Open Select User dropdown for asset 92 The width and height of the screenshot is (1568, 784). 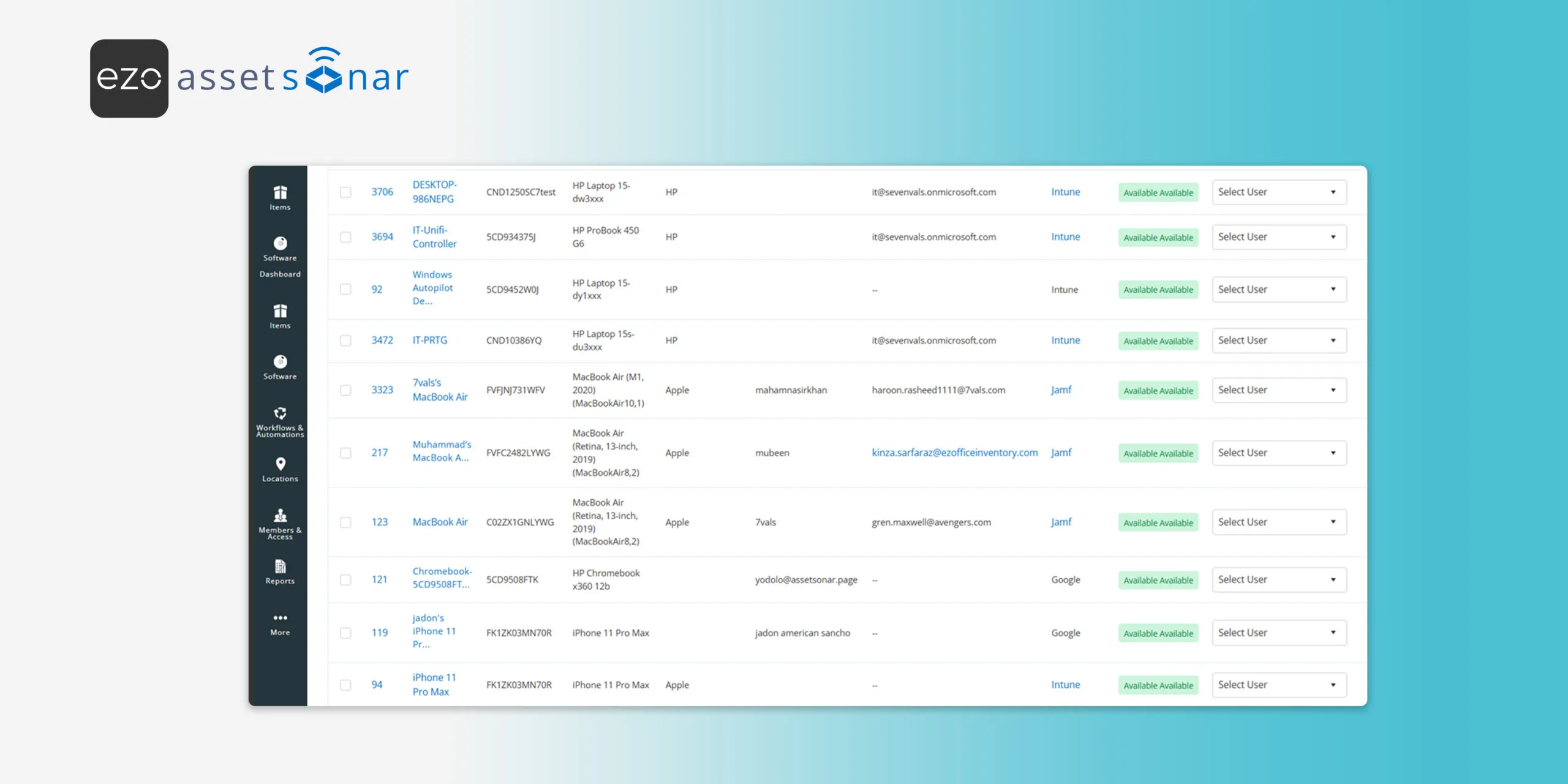tap(1279, 289)
